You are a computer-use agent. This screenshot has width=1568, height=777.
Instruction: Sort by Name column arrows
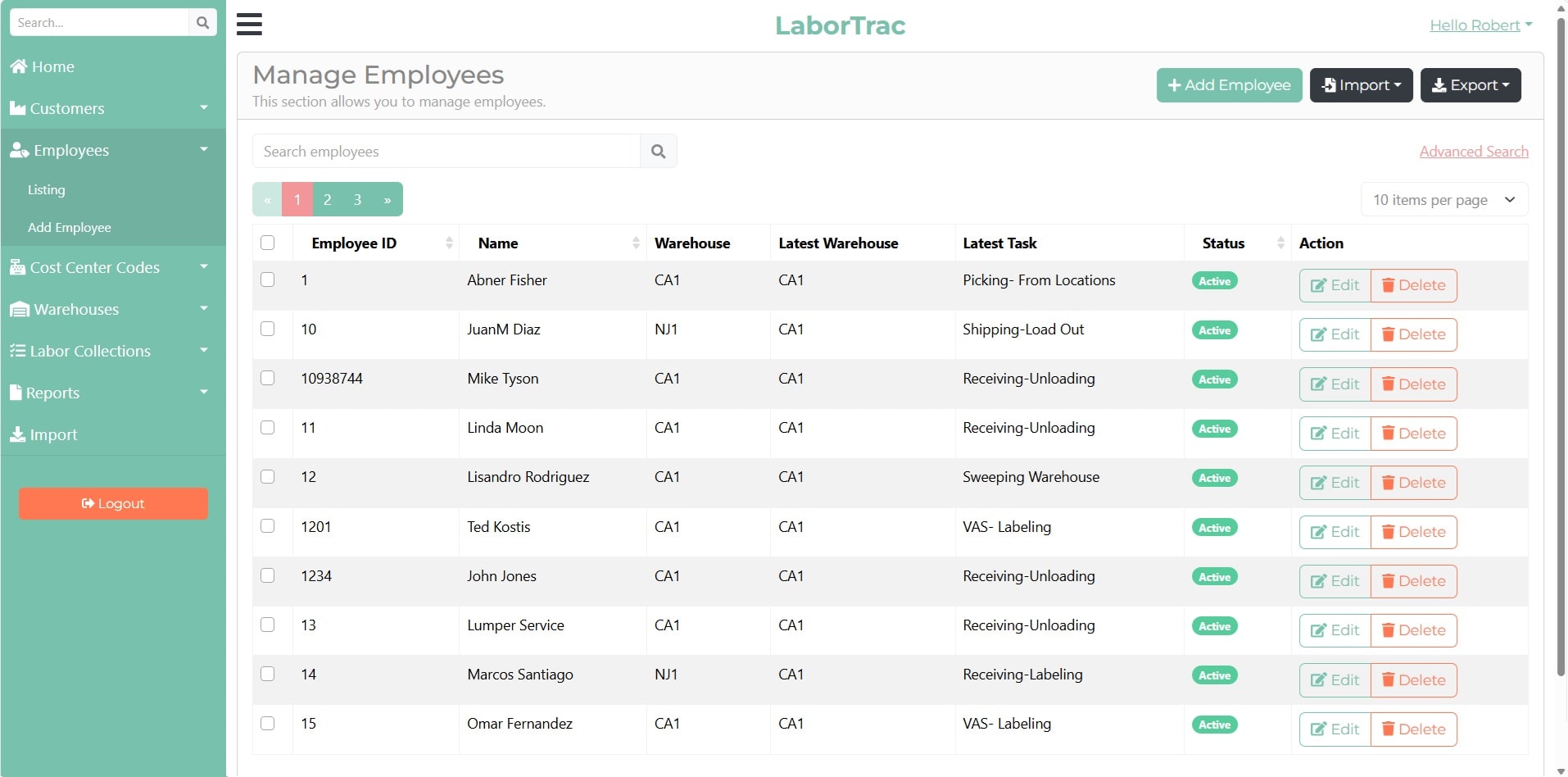click(636, 243)
